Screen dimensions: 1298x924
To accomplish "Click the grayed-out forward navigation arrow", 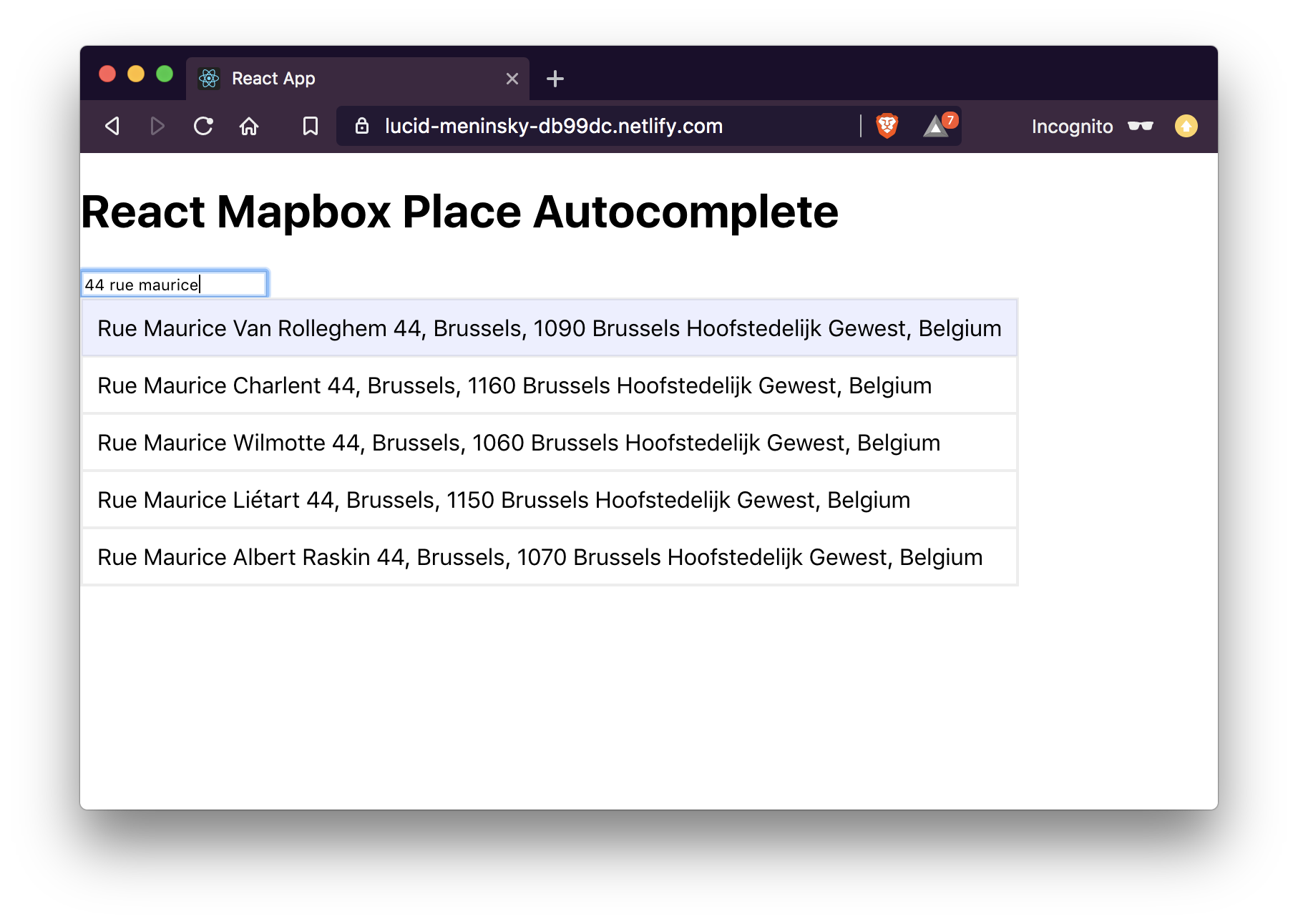I will [157, 126].
